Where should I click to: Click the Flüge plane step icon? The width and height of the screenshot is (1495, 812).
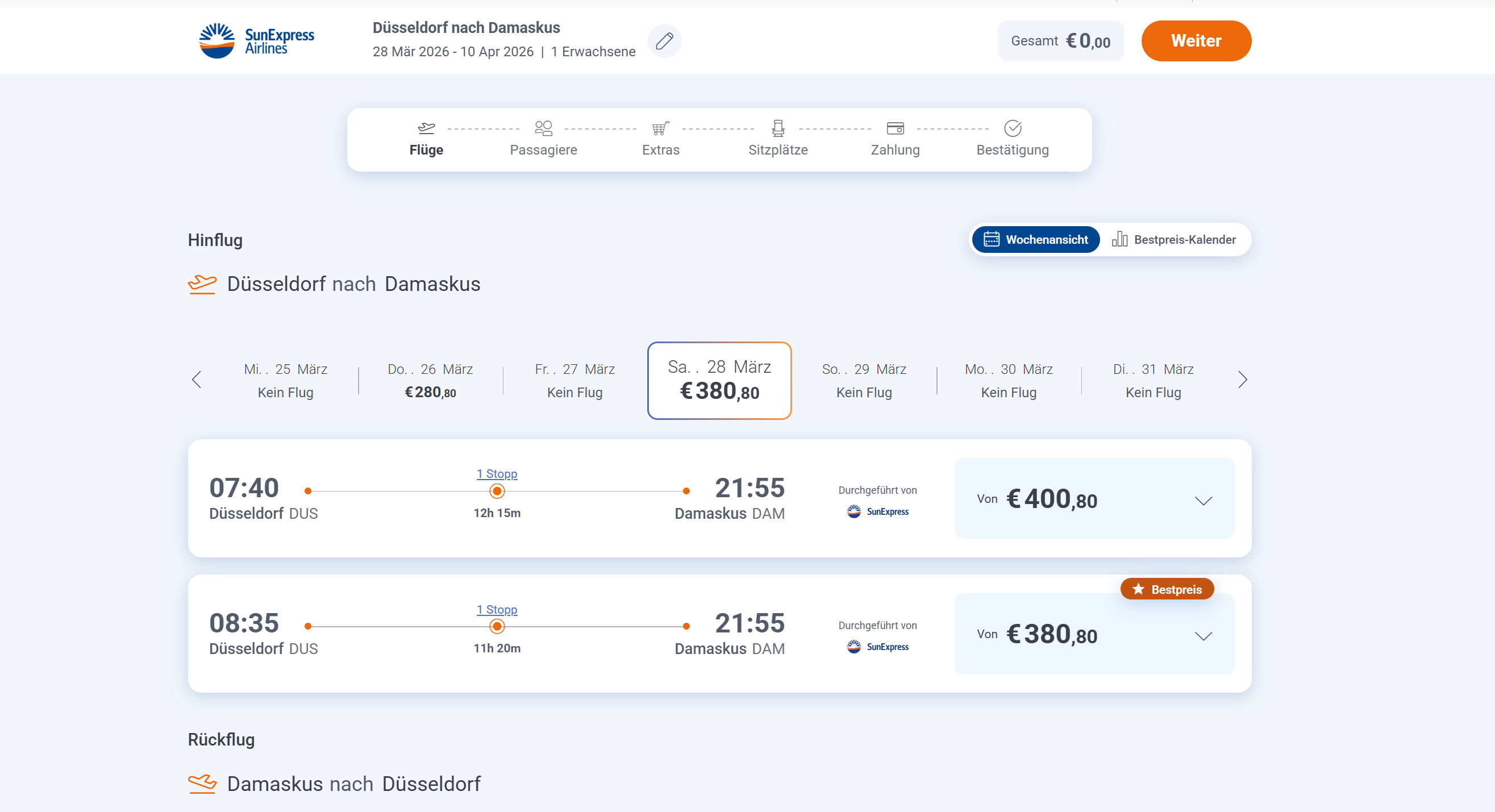[x=426, y=128]
